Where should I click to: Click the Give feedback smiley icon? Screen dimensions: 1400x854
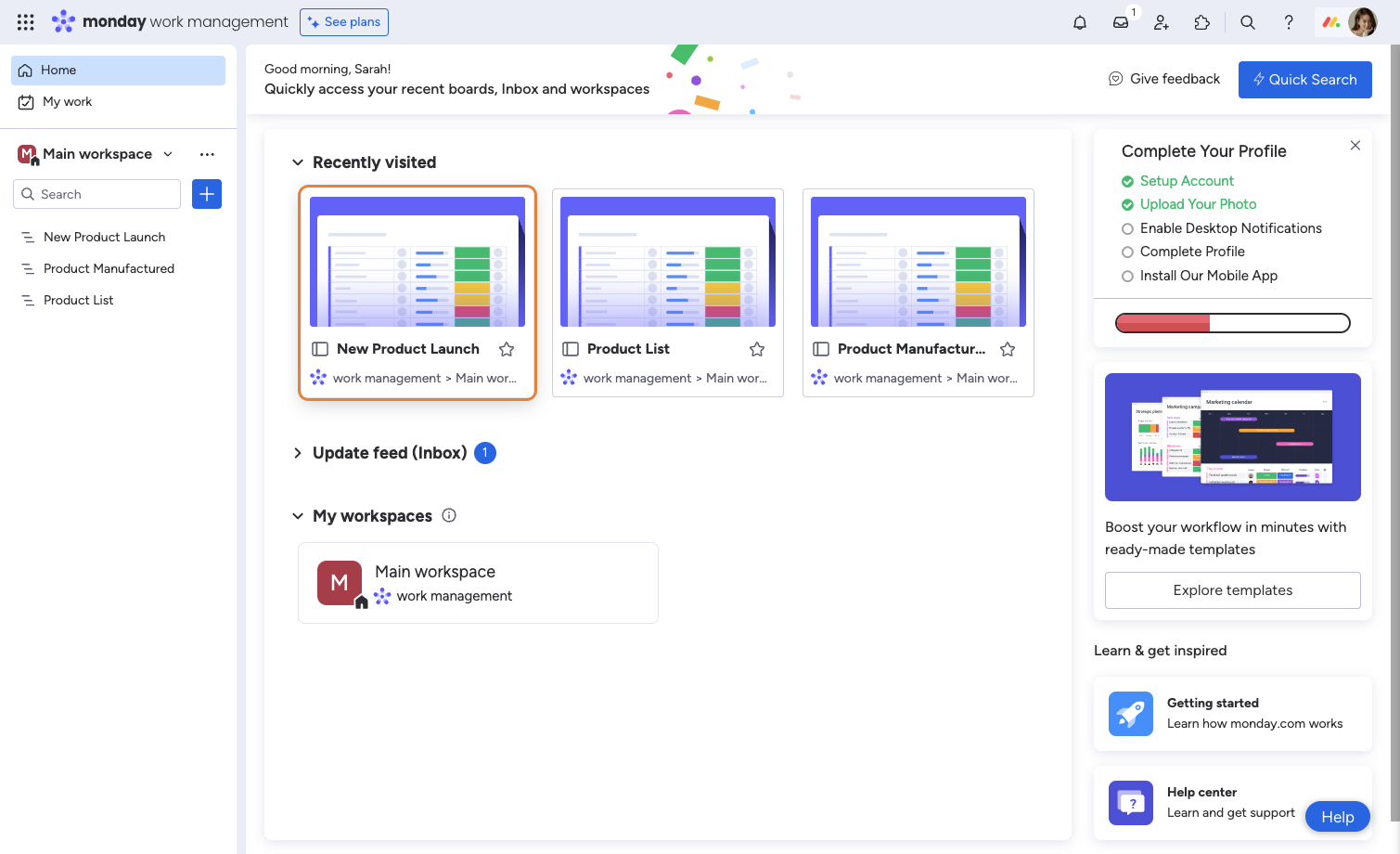click(1116, 79)
